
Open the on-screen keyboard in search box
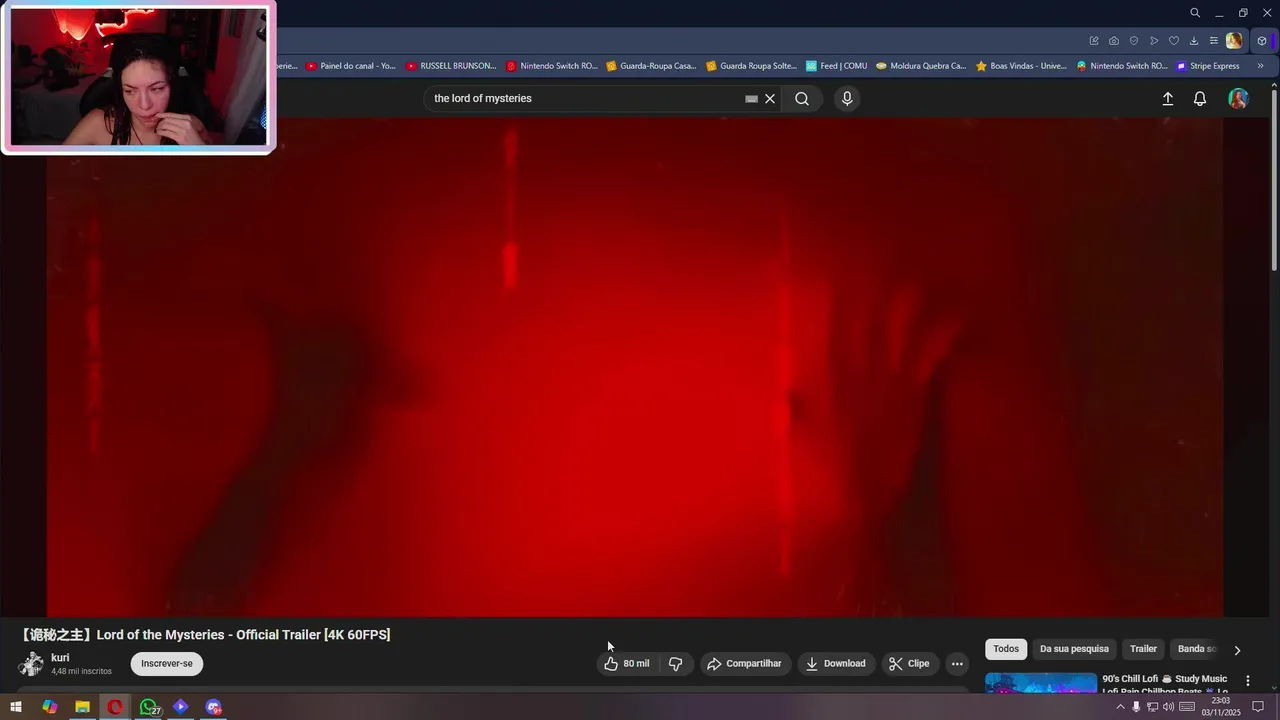tap(751, 99)
